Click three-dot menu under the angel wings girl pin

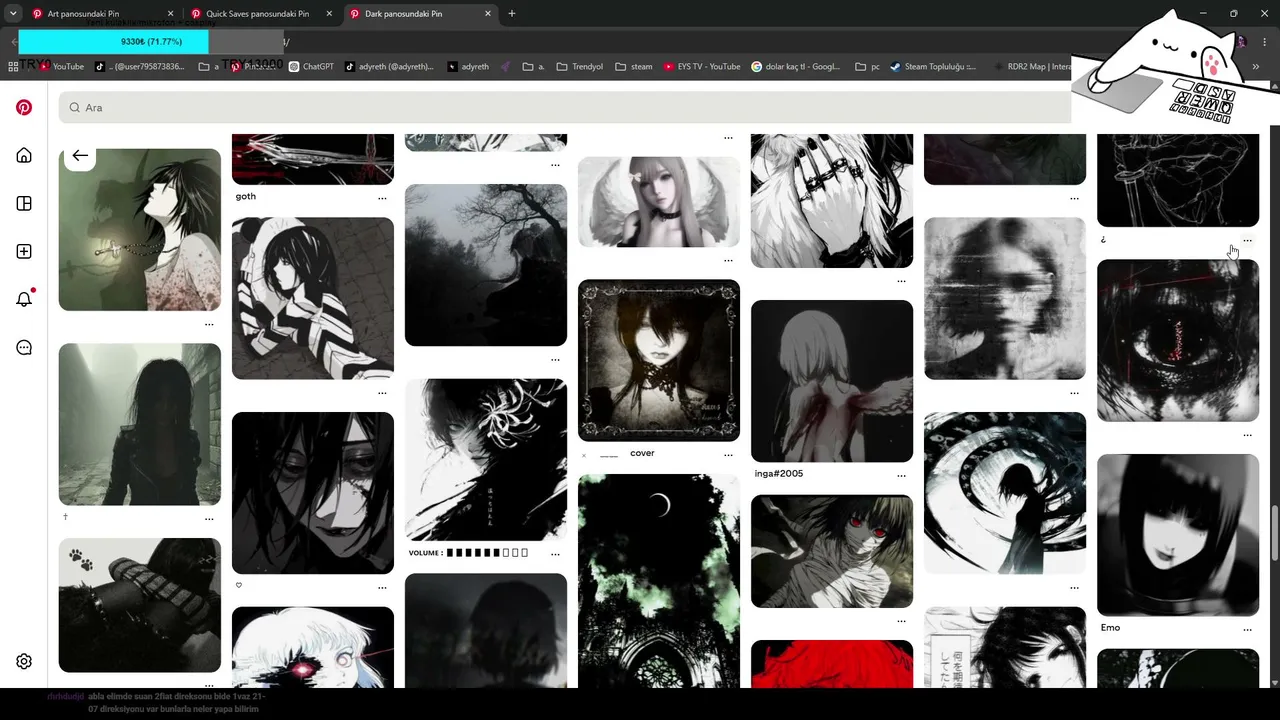click(x=728, y=260)
